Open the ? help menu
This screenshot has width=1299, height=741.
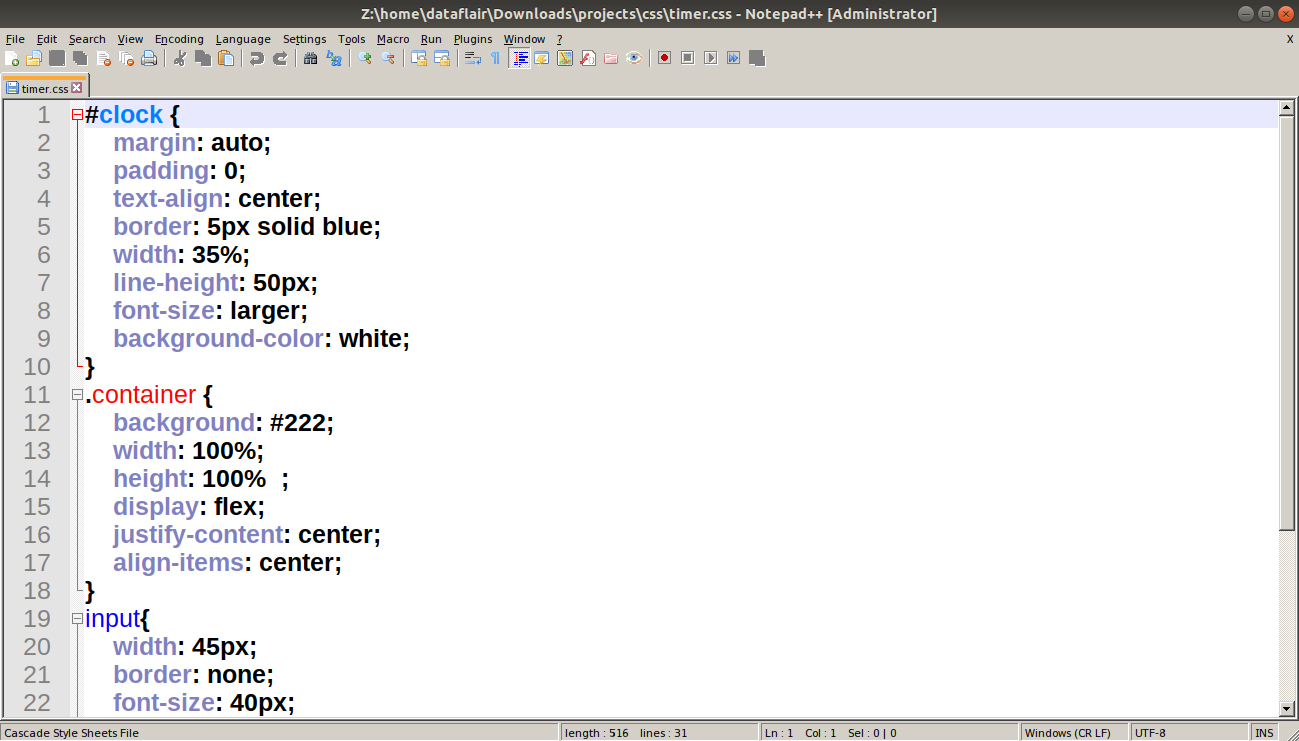pyautogui.click(x=560, y=39)
